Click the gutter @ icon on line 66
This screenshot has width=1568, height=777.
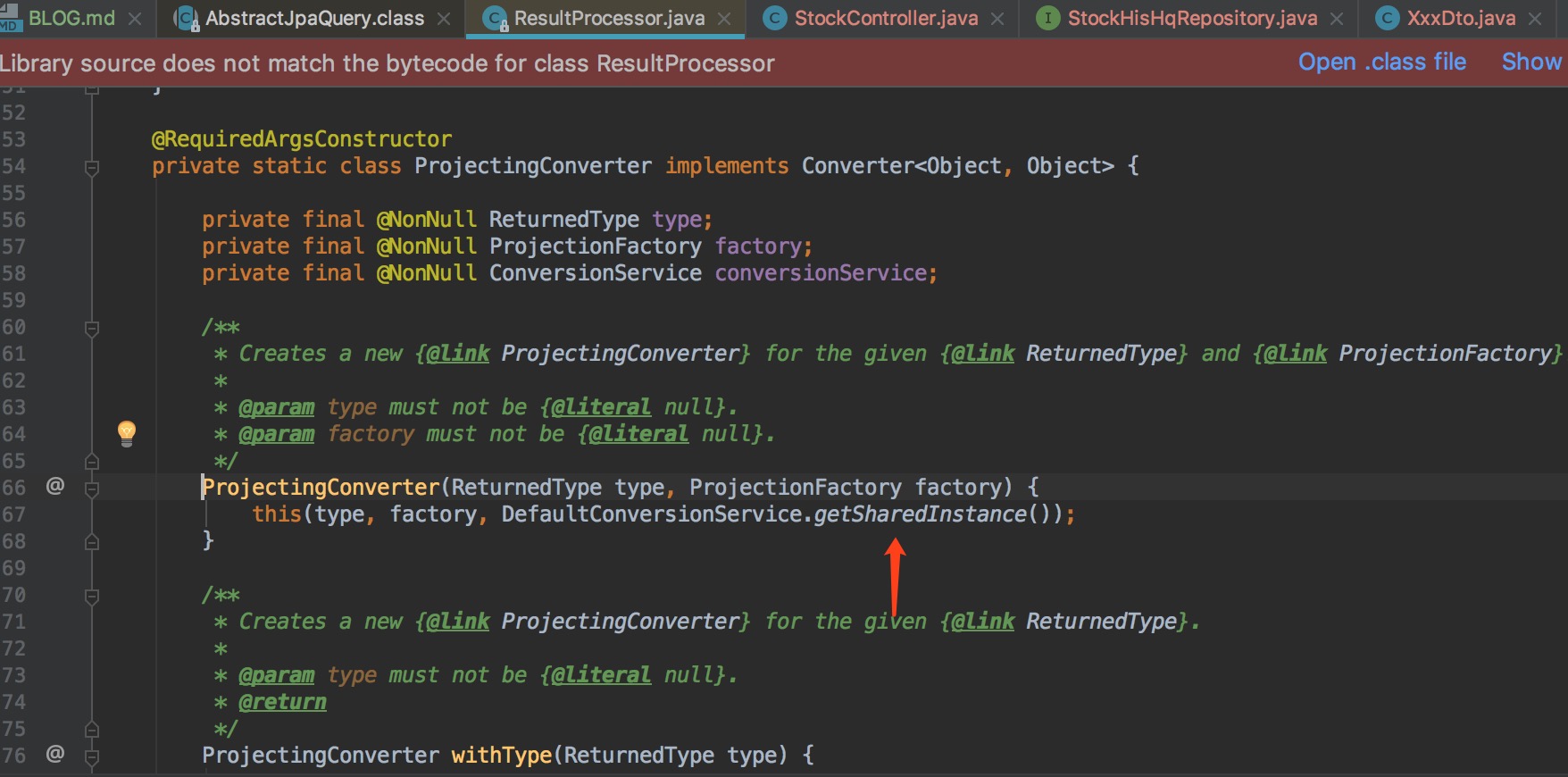point(55,486)
